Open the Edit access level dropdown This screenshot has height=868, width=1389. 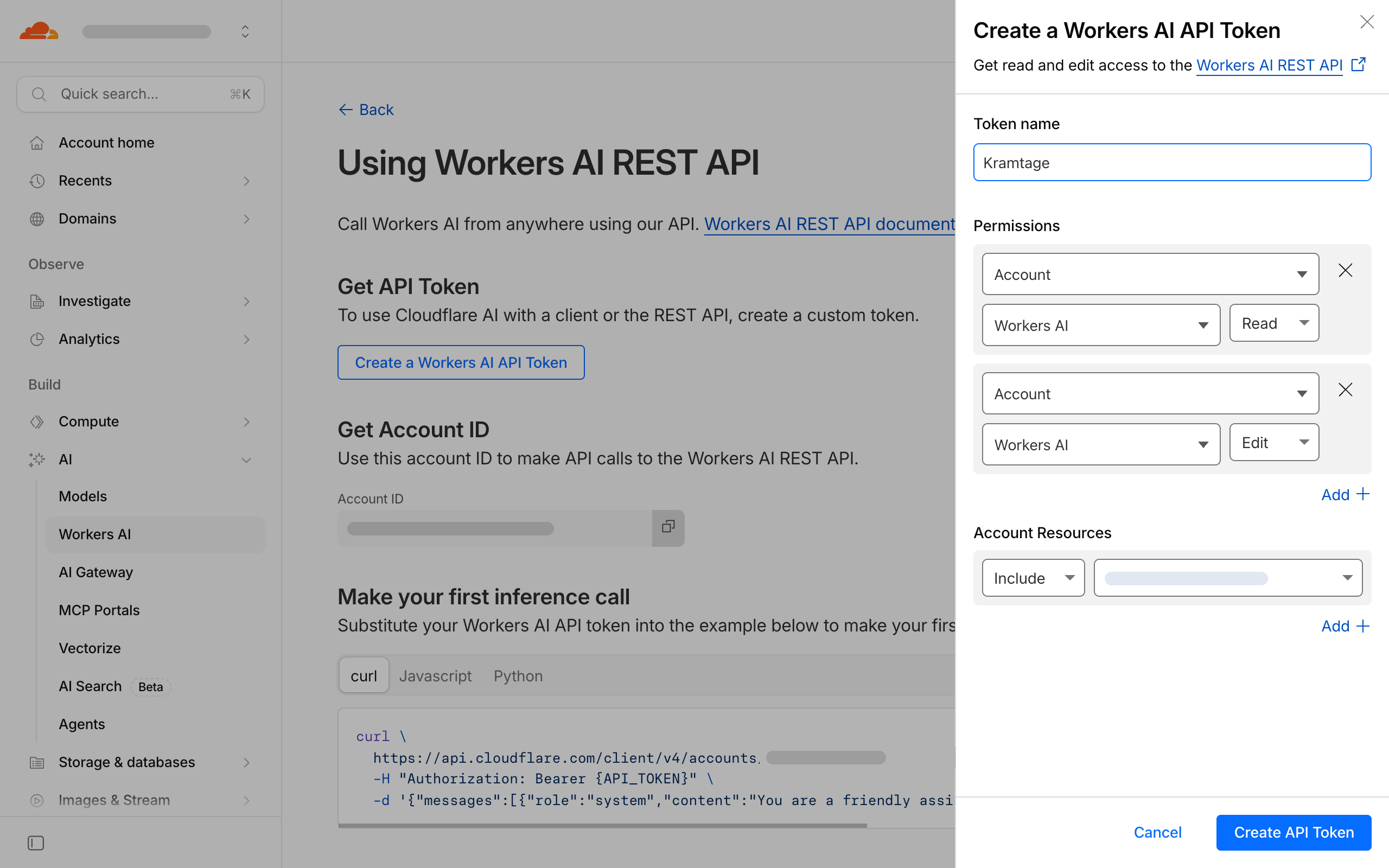[1273, 443]
